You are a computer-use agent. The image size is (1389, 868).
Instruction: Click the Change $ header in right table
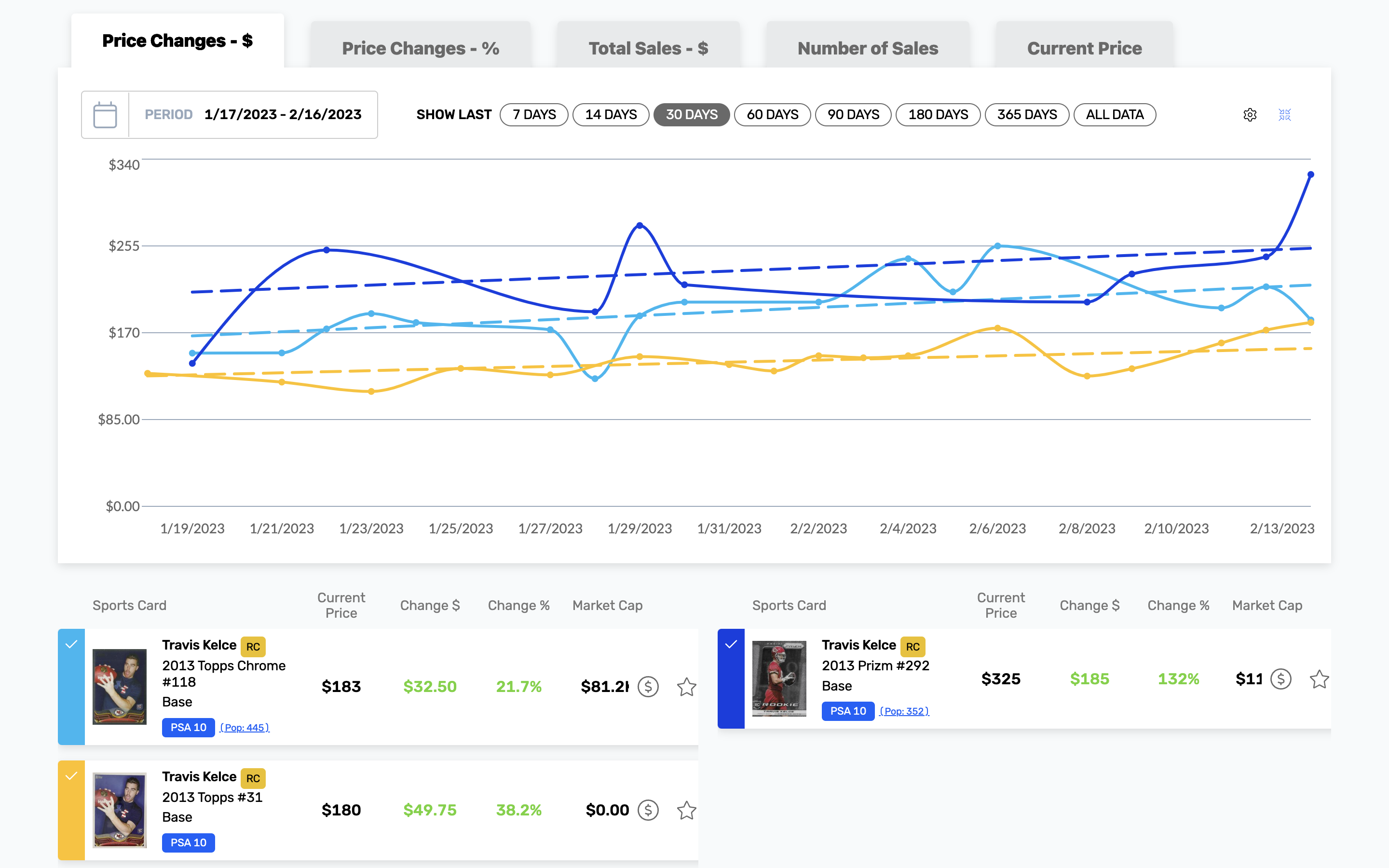pyautogui.click(x=1089, y=606)
